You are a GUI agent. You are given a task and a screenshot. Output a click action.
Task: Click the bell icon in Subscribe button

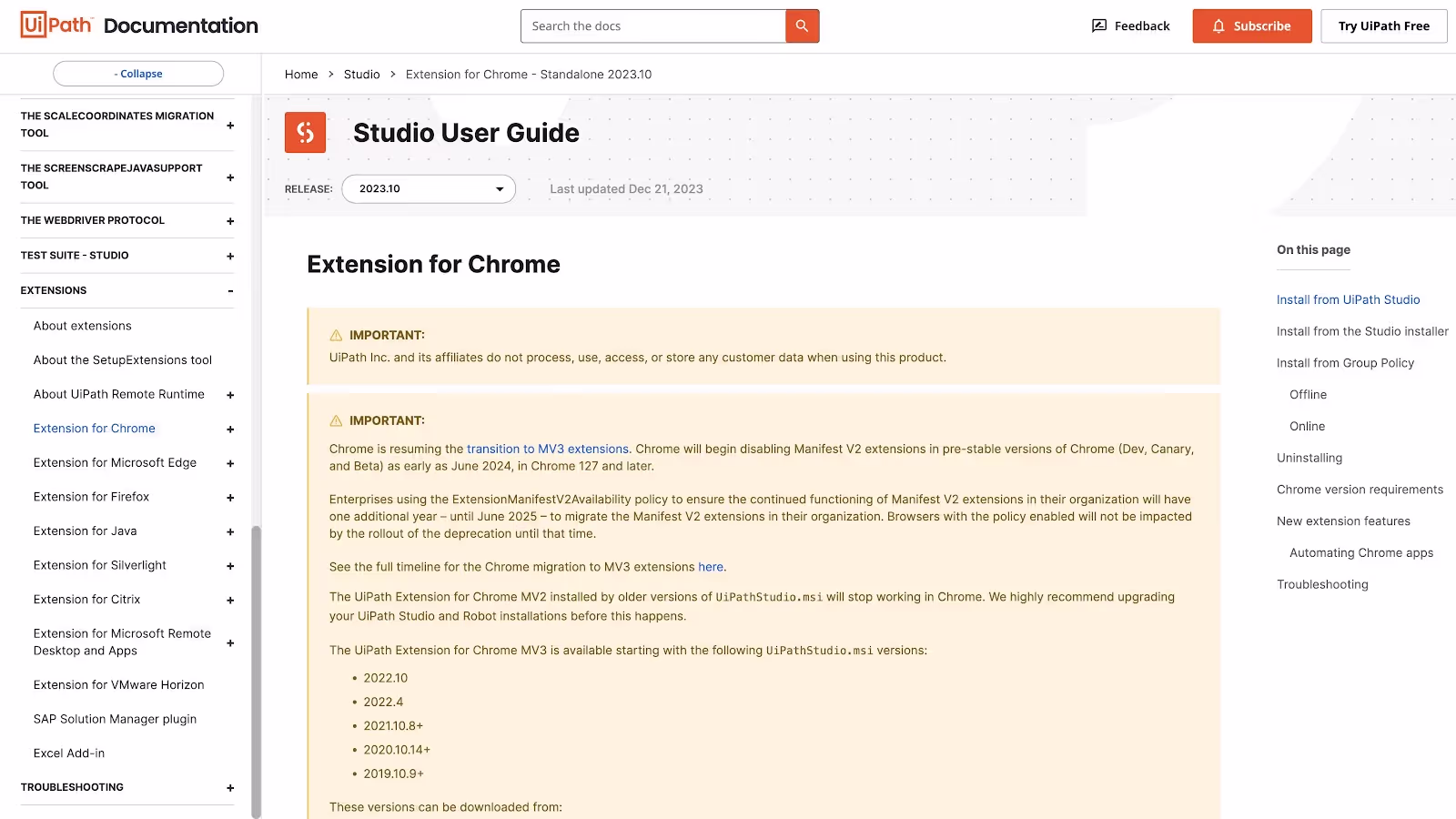tap(1218, 26)
